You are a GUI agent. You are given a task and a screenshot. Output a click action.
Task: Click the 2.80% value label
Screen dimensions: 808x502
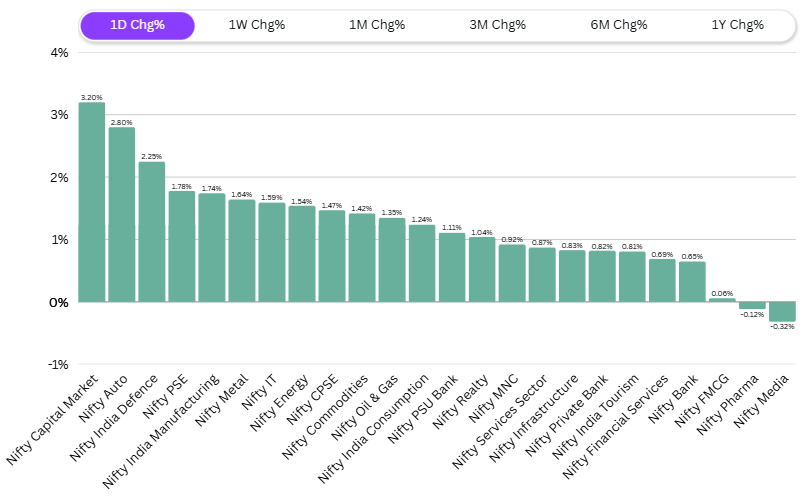[122, 123]
